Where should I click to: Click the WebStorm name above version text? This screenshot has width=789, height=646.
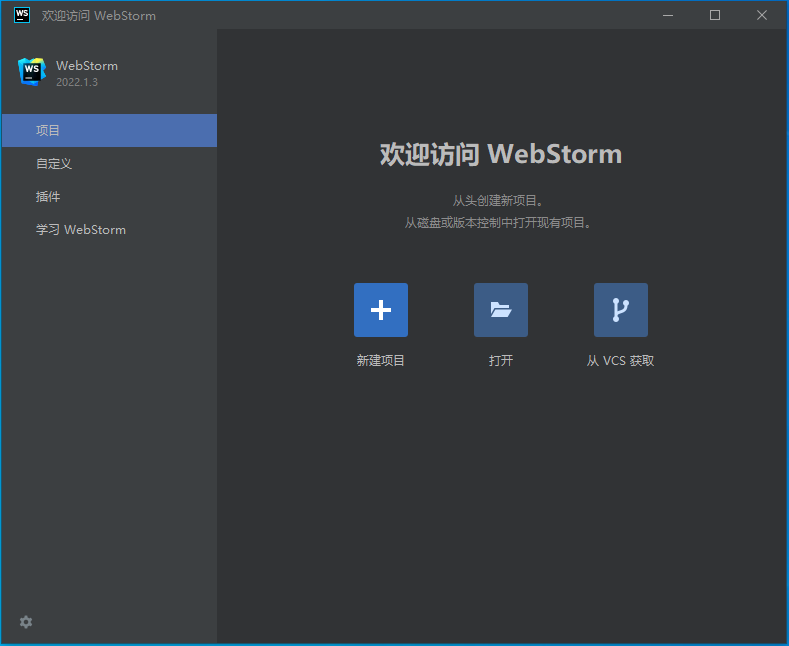tap(87, 66)
